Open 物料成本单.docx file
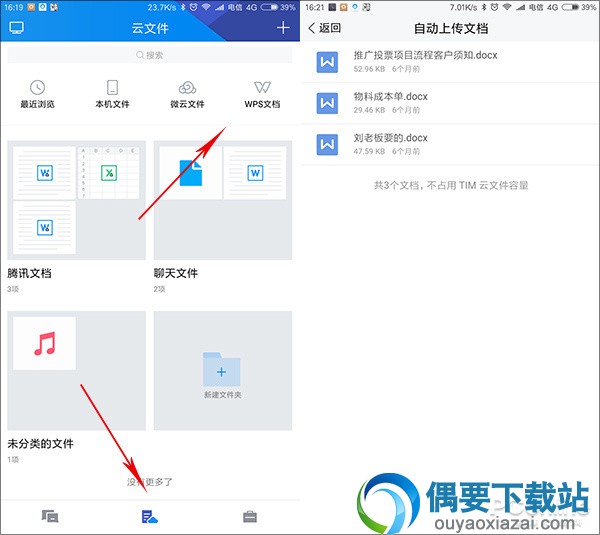 [450, 103]
